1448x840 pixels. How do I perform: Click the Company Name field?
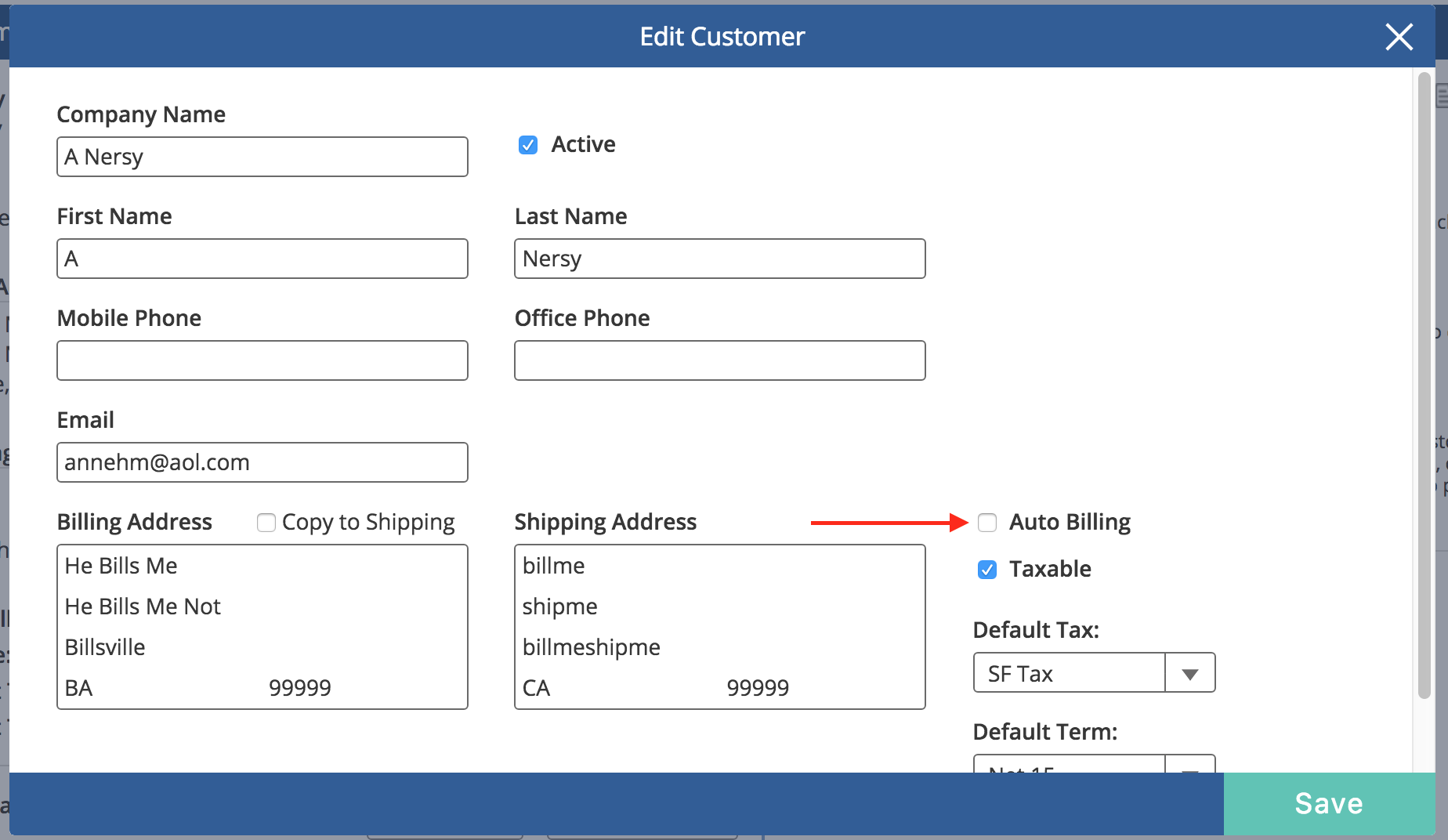point(262,157)
